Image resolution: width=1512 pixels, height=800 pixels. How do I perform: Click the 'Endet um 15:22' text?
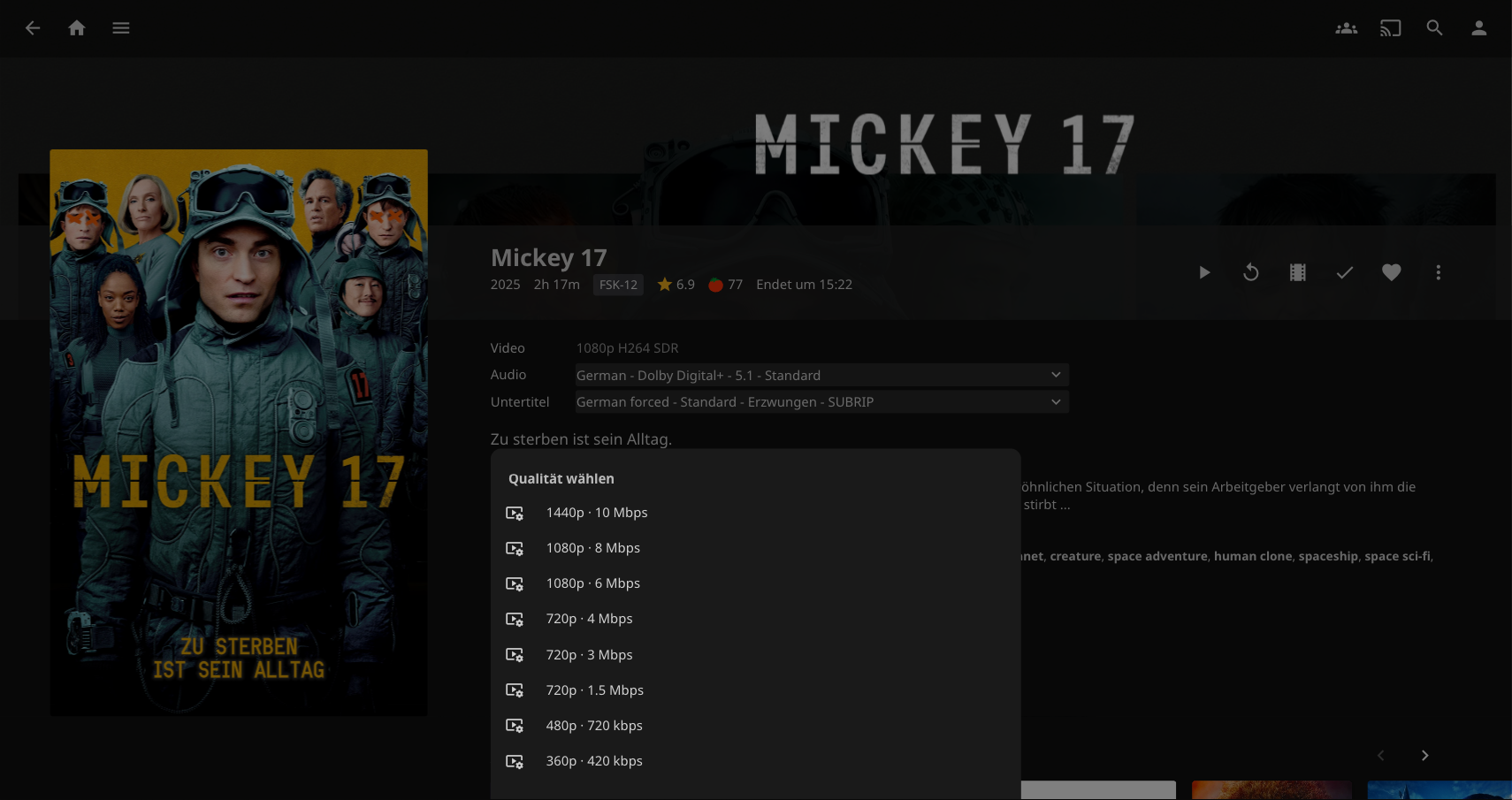click(805, 285)
